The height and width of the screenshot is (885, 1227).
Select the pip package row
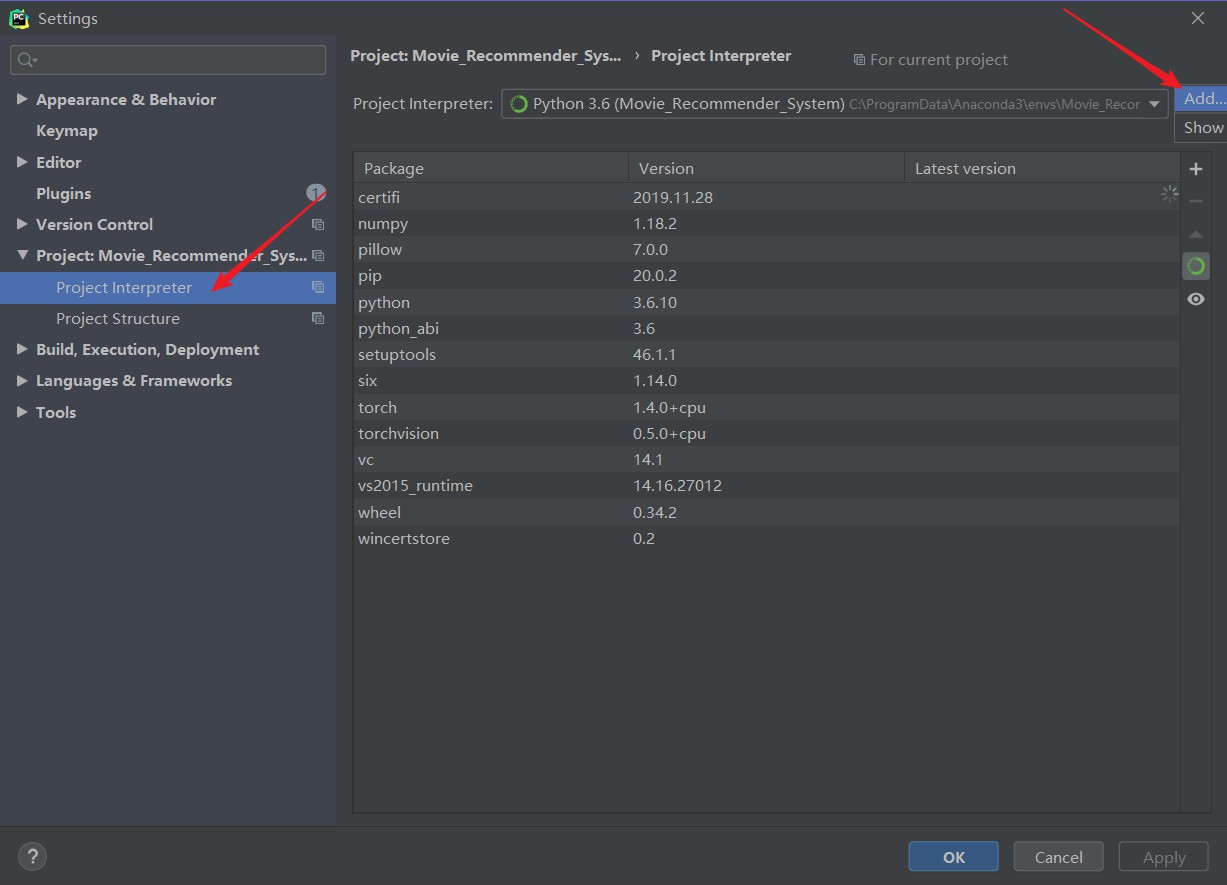[x=767, y=275]
